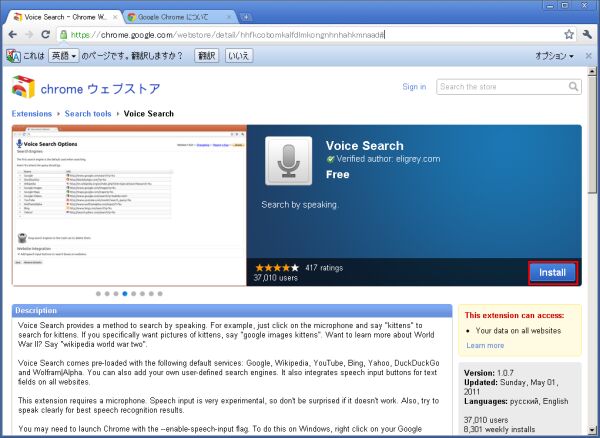This screenshot has width=600, height=438.
Task: Click the Voice Search Options screenshot preview
Action: point(129,205)
